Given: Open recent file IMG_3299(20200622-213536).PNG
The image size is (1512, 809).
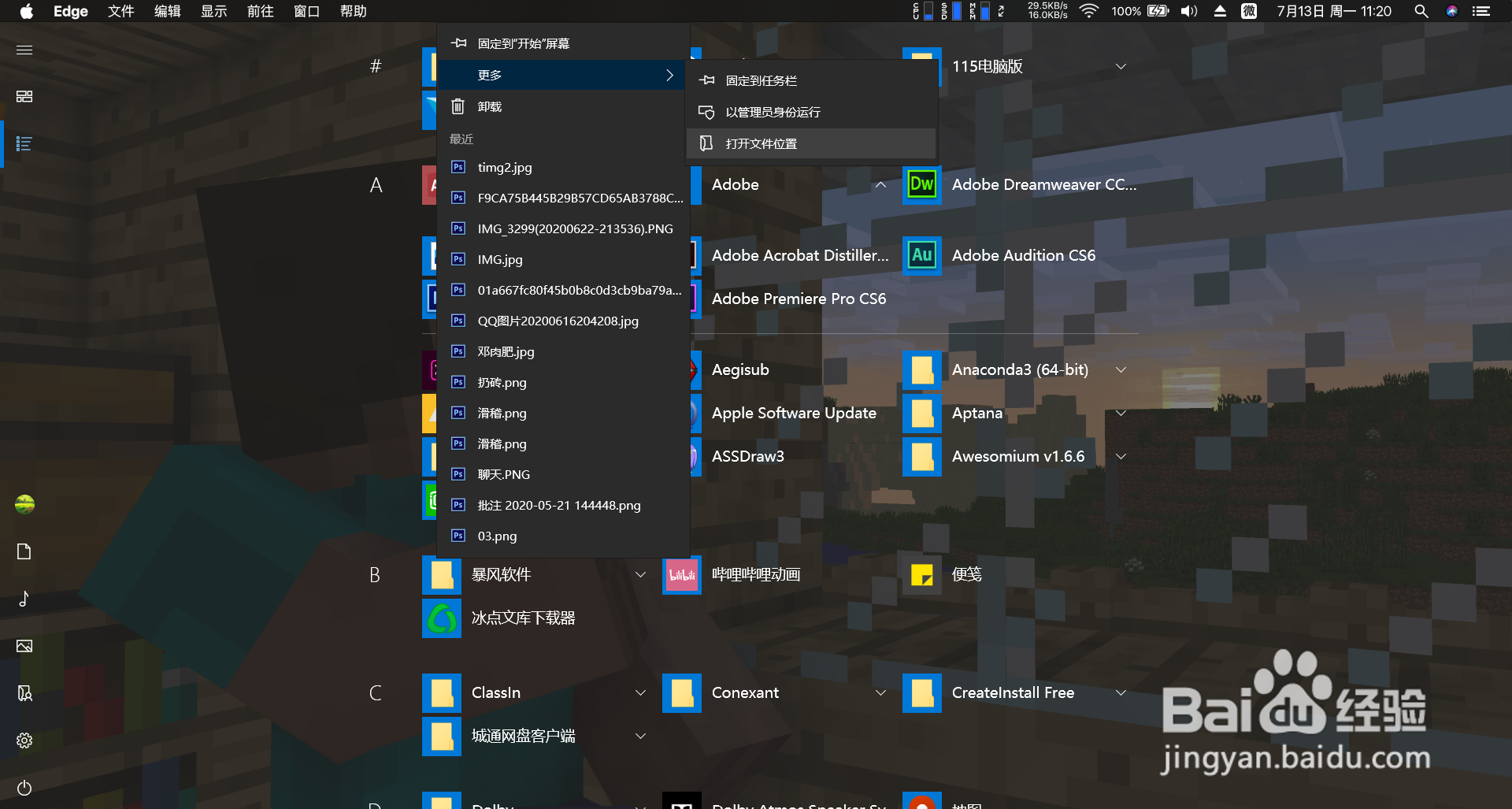Looking at the screenshot, I should [x=563, y=228].
